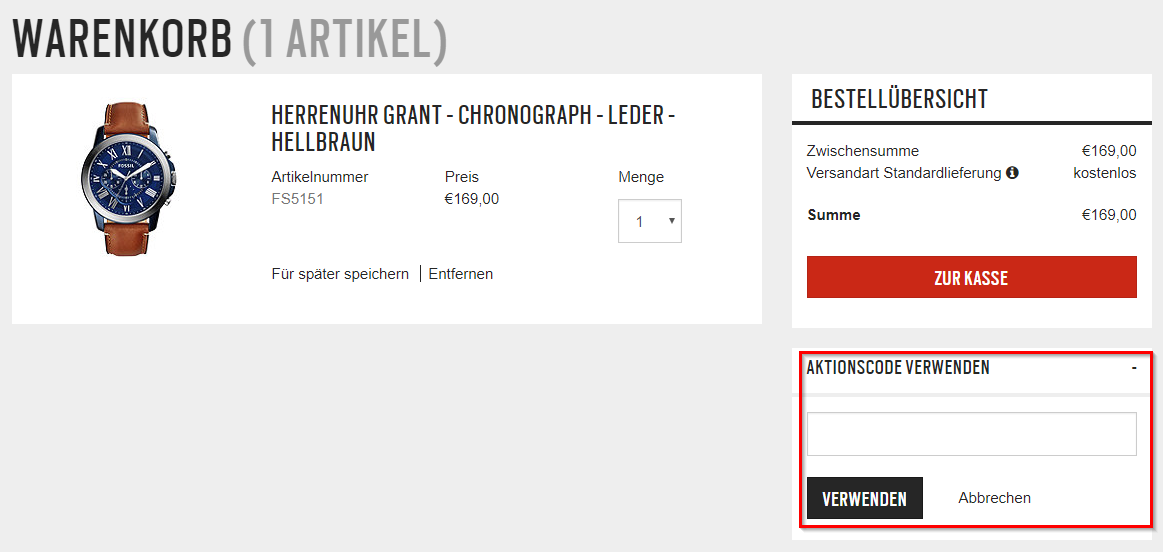Click the article number FS5151
This screenshot has height=552, width=1163.
coord(297,199)
